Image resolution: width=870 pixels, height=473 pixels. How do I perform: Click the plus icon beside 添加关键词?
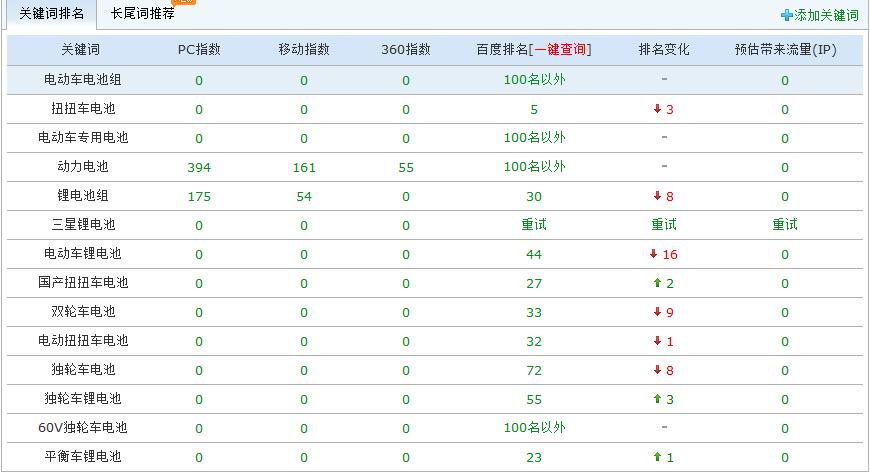(786, 15)
